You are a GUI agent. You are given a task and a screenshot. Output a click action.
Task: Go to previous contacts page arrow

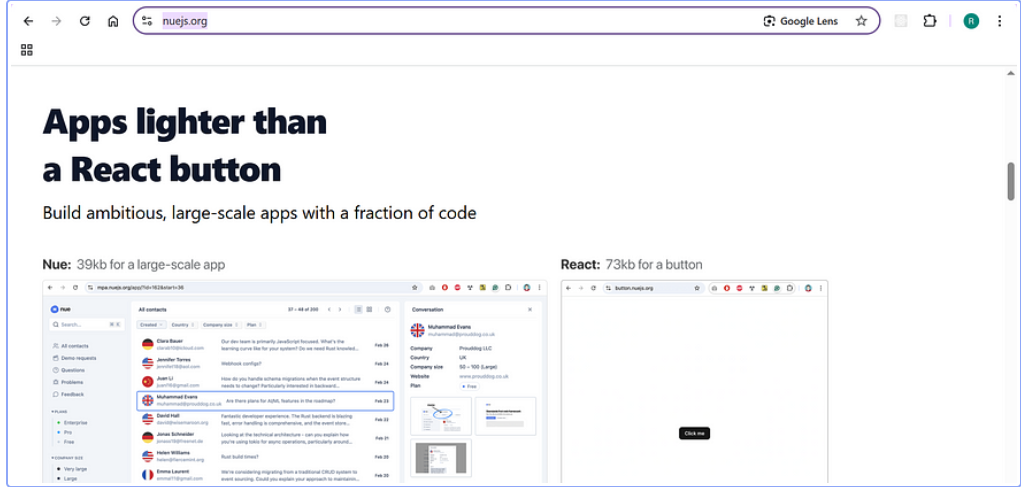tap(329, 309)
